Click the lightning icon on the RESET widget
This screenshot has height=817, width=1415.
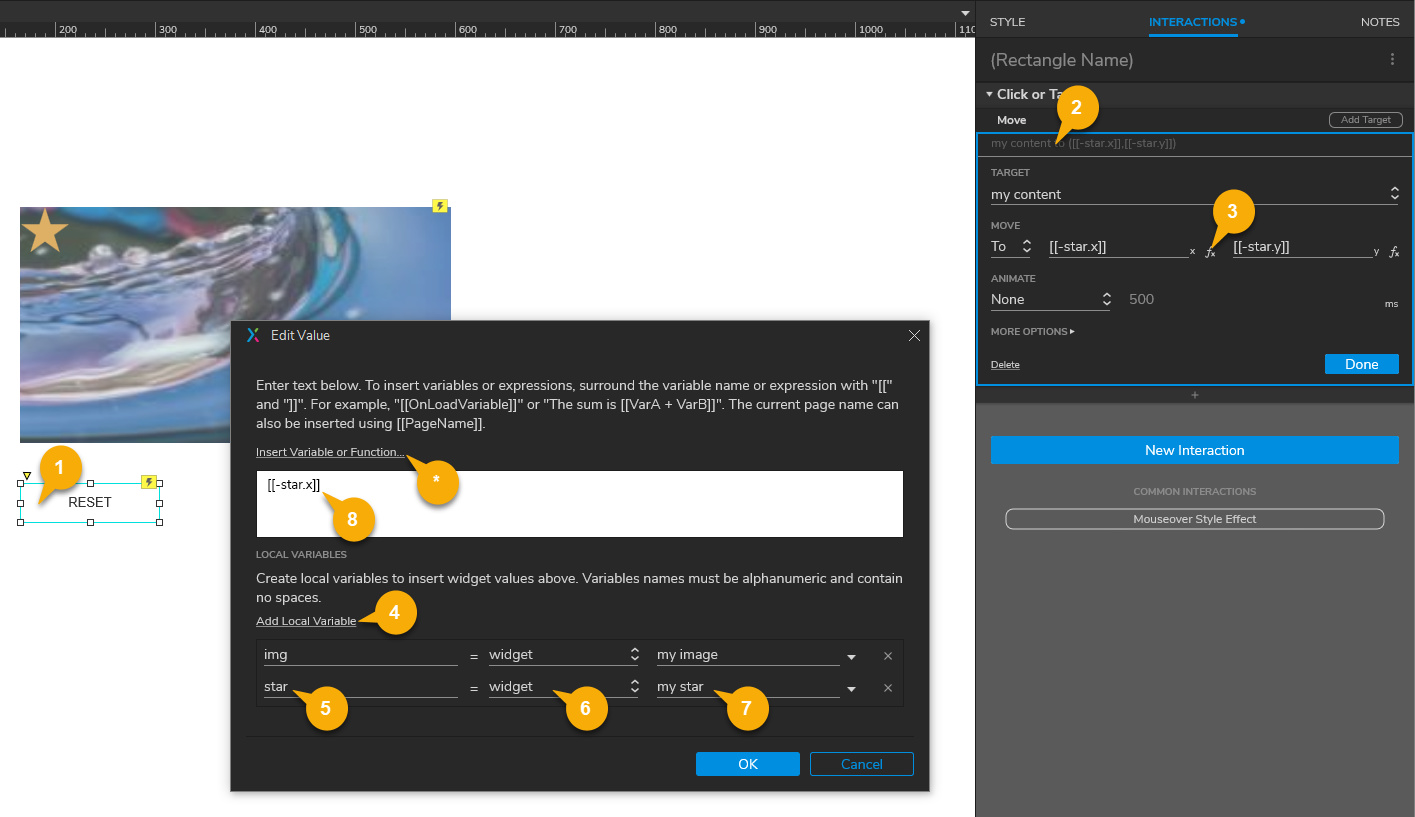pyautogui.click(x=150, y=482)
